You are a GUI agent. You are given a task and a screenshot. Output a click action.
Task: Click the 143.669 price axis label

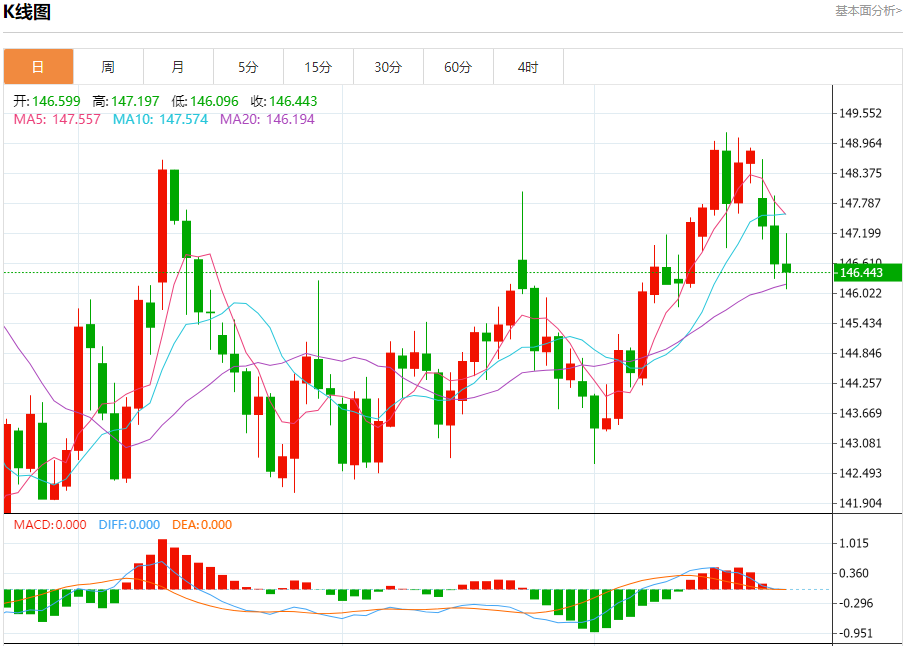tap(861, 414)
